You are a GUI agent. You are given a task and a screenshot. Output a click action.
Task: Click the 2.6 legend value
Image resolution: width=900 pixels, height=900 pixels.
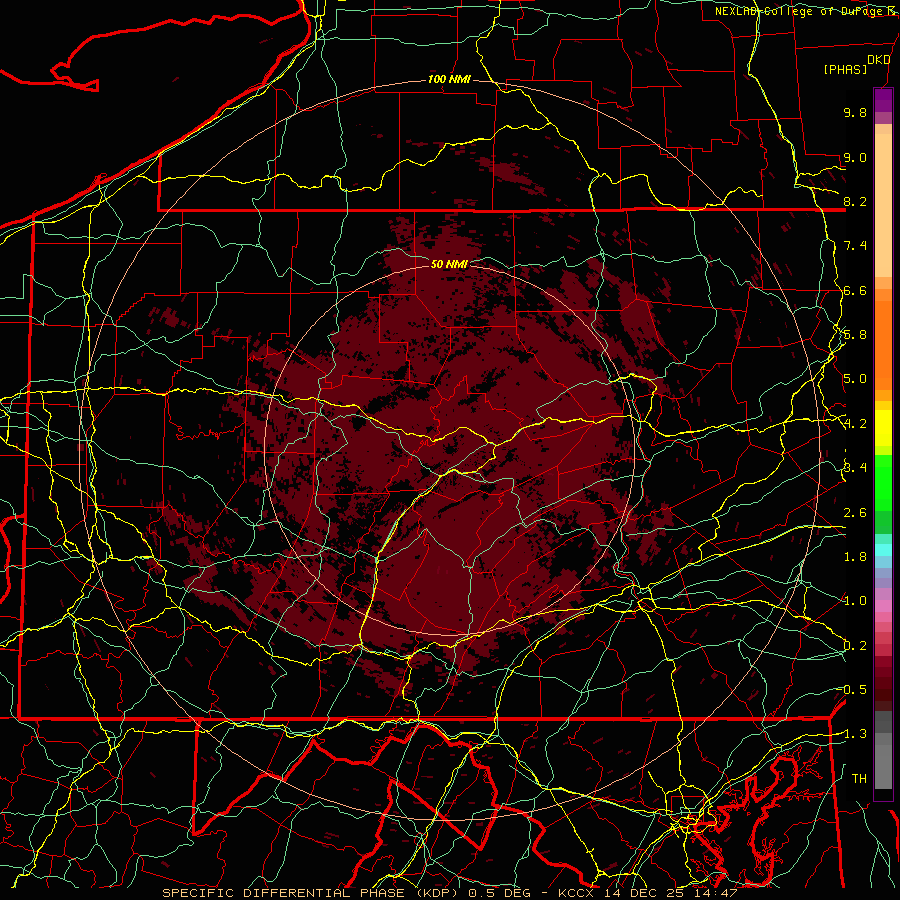point(855,513)
